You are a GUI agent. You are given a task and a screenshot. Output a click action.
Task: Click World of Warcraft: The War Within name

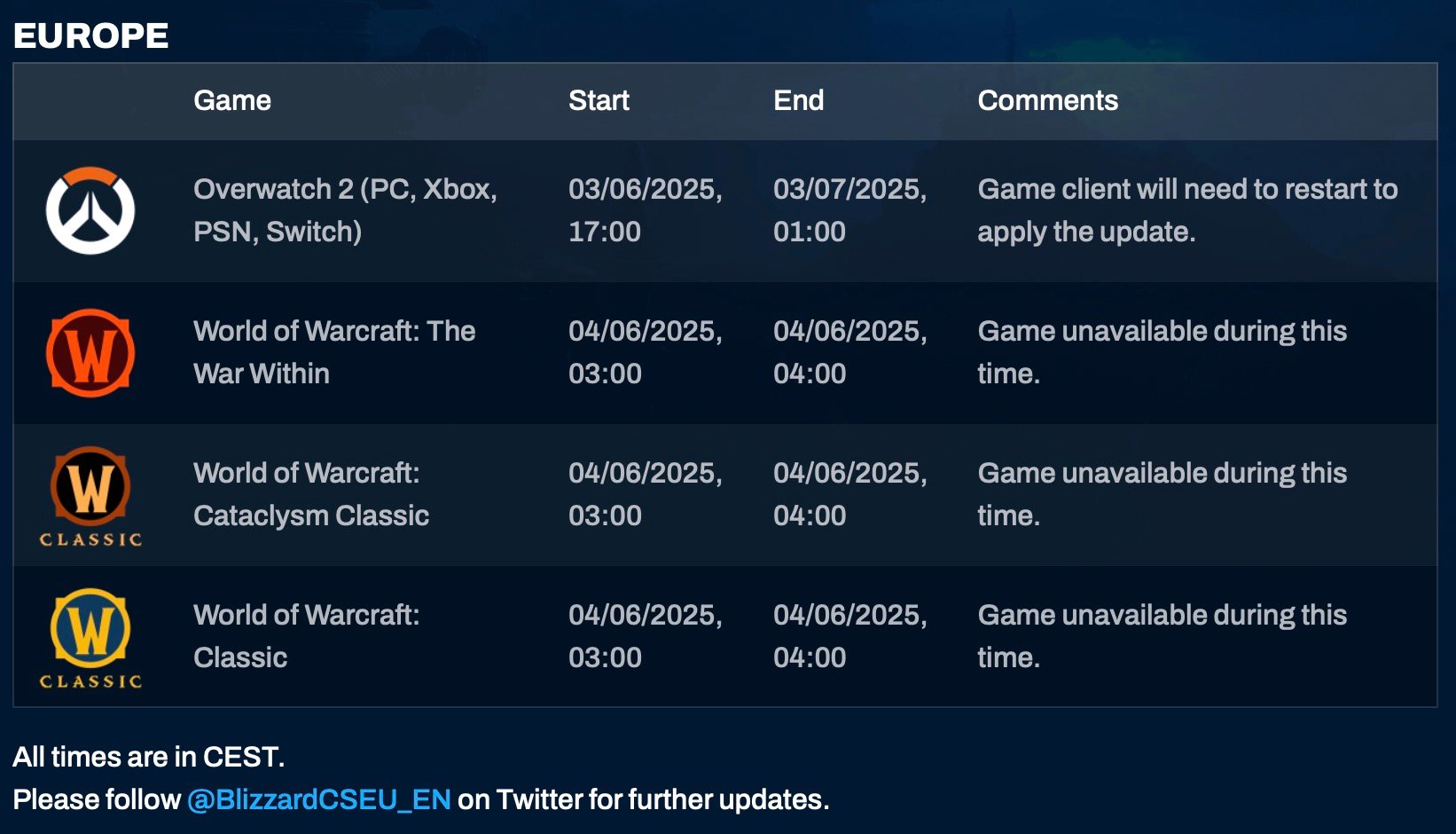(334, 352)
